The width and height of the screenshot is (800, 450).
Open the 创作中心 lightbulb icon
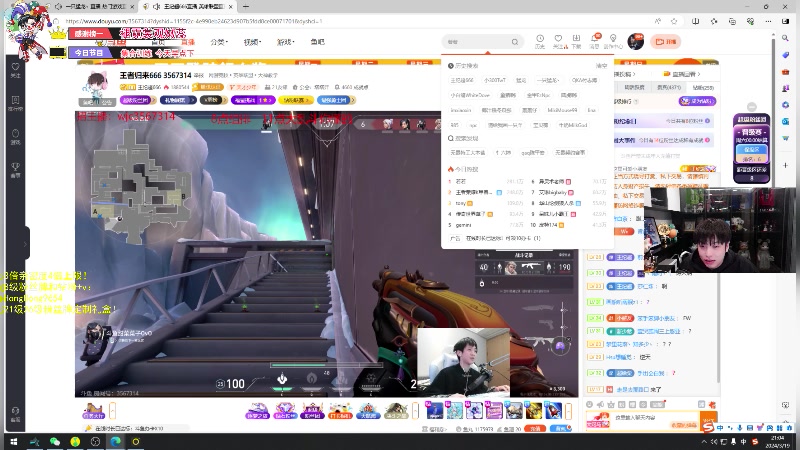[613, 39]
